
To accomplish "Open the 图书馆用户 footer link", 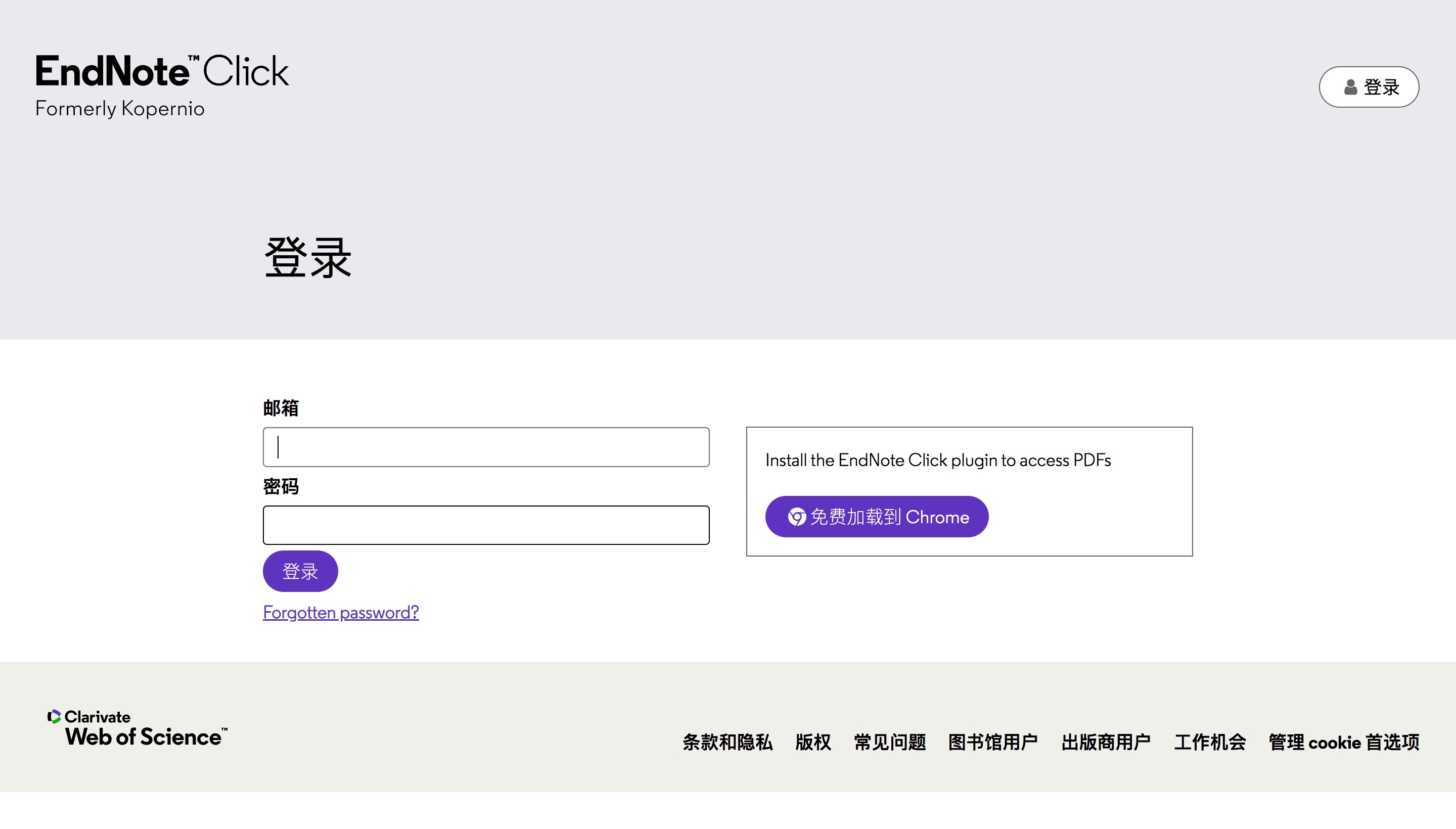I will [993, 742].
